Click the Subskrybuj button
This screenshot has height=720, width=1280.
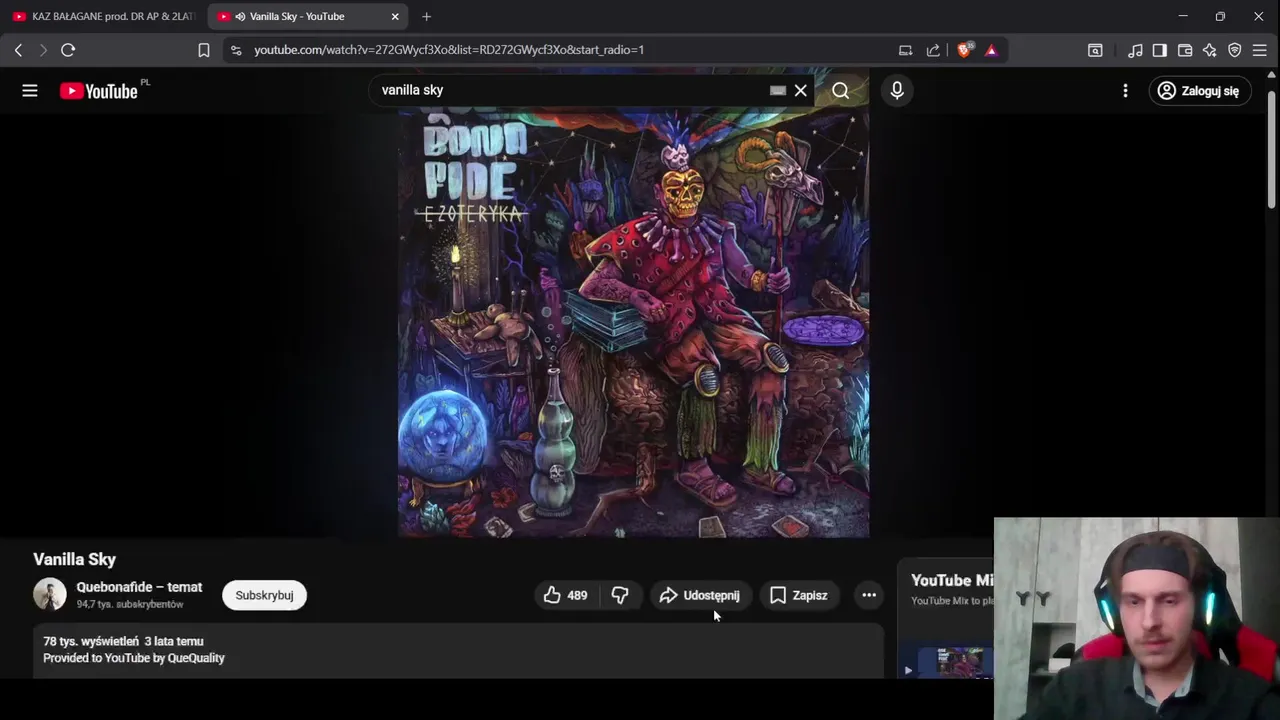[264, 595]
